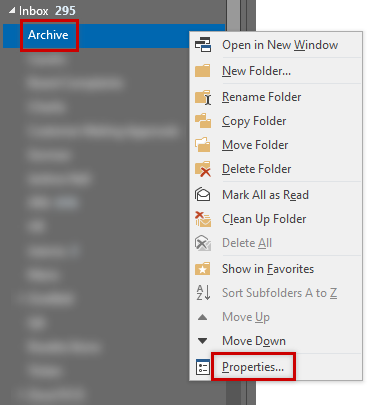This screenshot has height=405, width=383.
Task: Click the Copy Folder icon
Action: 203,121
